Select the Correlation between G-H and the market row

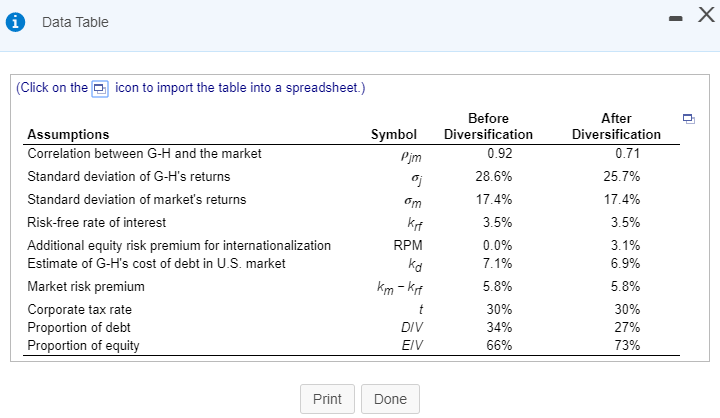(144, 154)
